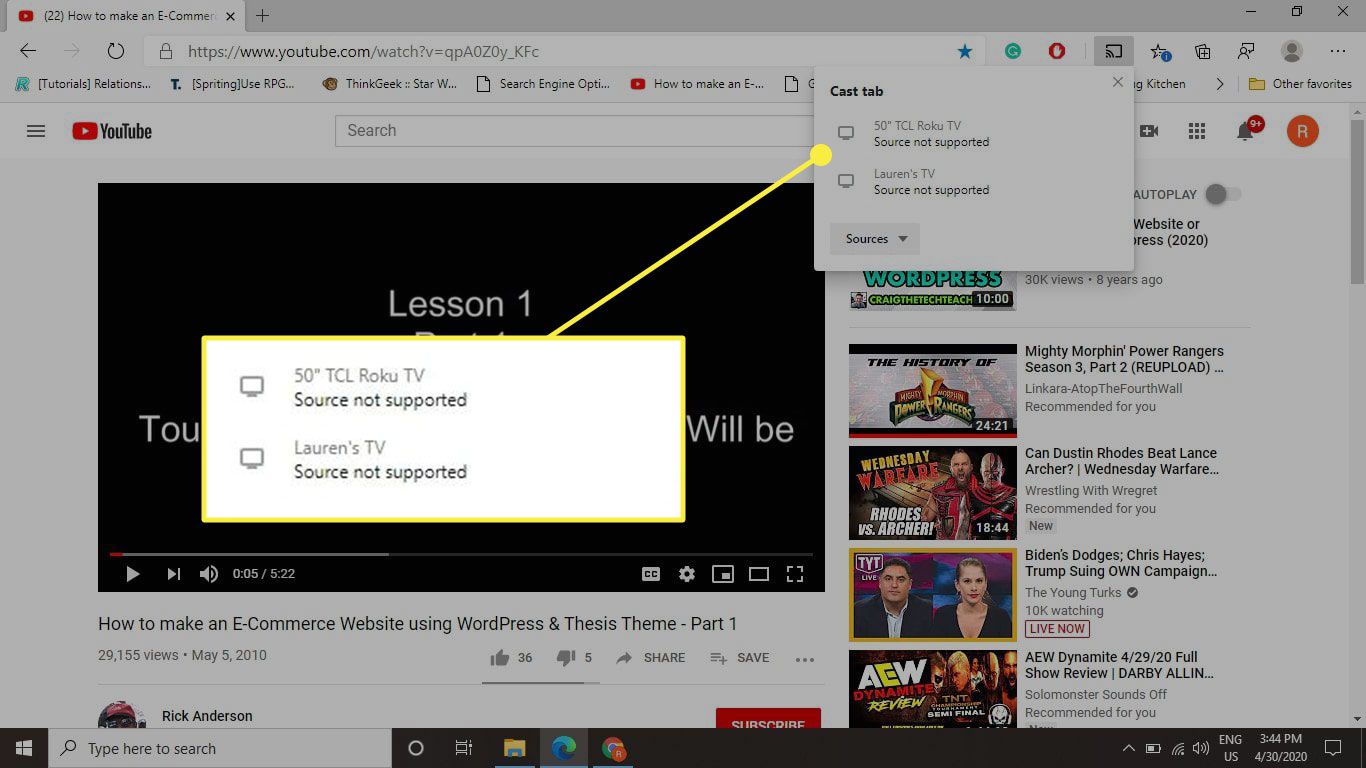The image size is (1366, 768).
Task: Open Search Engine Opti... bookmark
Action: point(543,84)
